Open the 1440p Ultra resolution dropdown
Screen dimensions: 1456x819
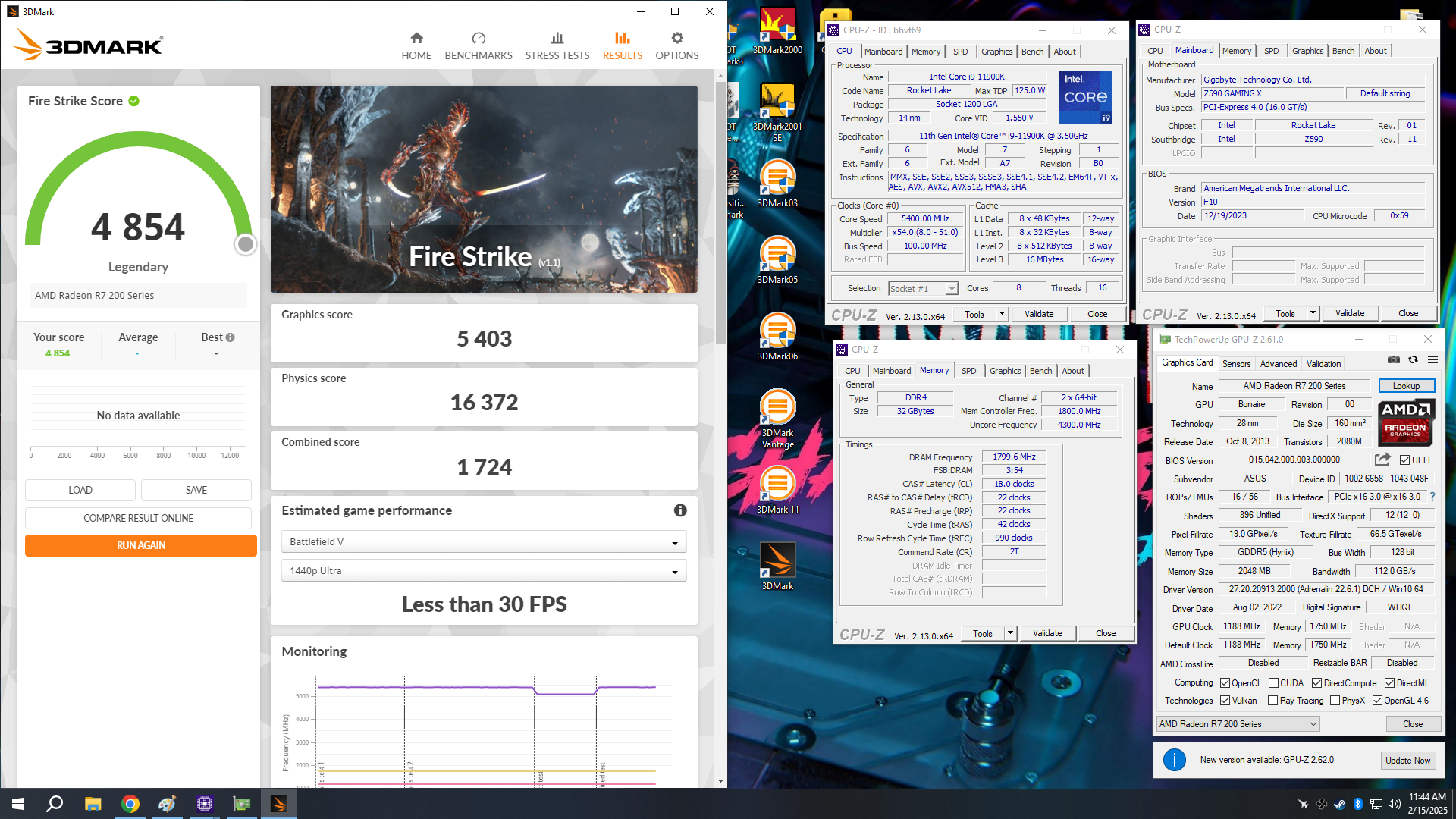484,571
